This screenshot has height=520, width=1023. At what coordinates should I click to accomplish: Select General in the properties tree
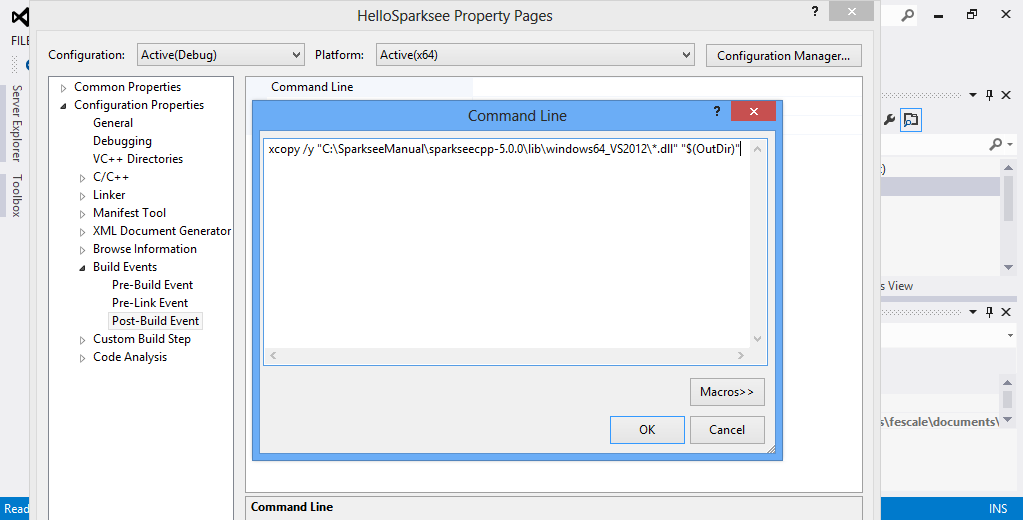coord(113,123)
